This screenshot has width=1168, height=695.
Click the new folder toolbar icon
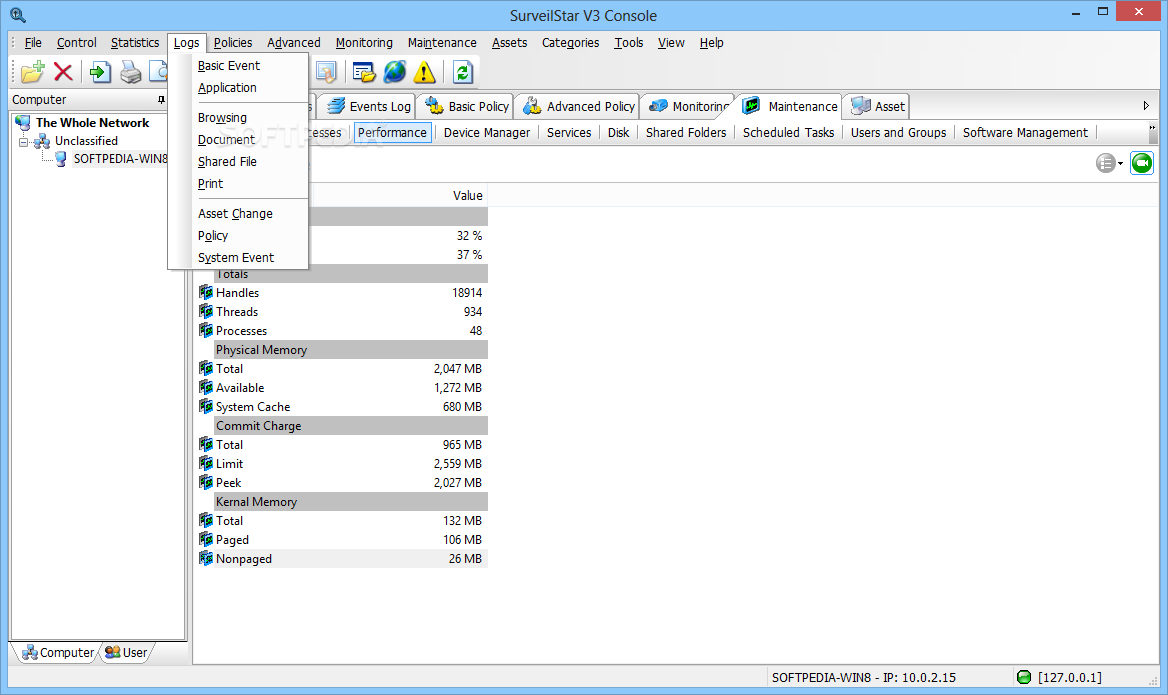pyautogui.click(x=33, y=72)
